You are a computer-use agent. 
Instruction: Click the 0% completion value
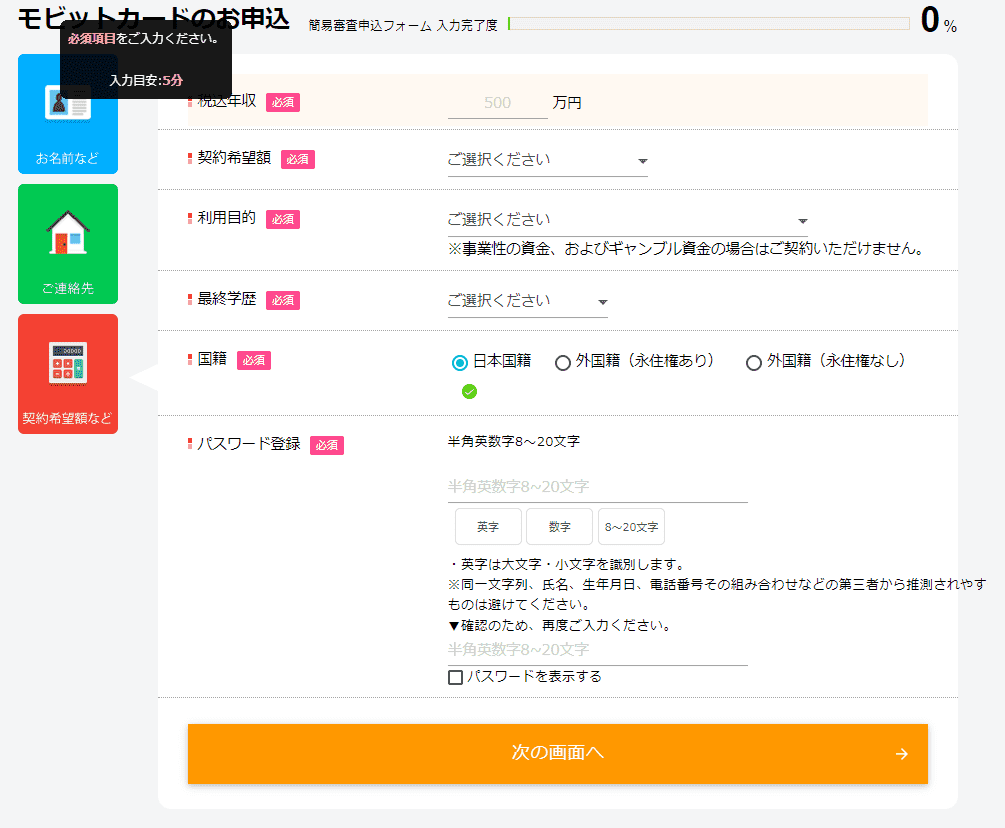pos(938,21)
